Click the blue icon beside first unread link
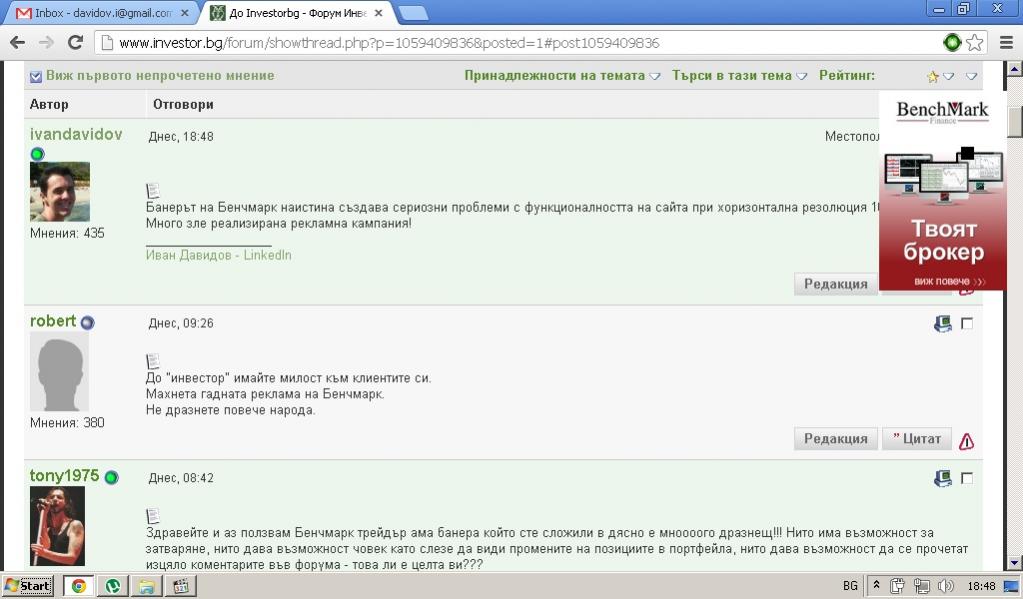Image resolution: width=1023 pixels, height=599 pixels. (x=36, y=76)
